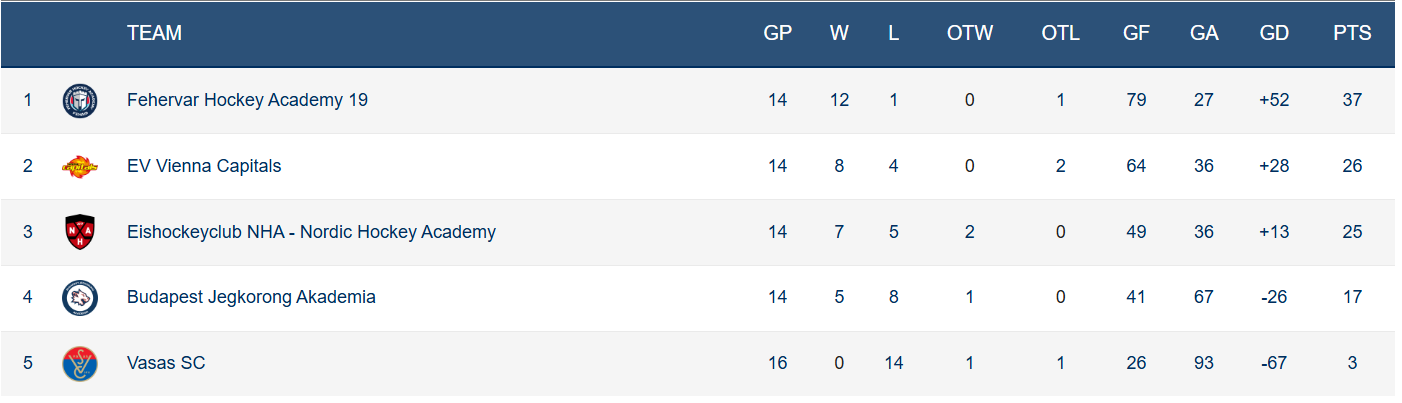
Task: Sort standings by the TEAM column header
Action: [154, 33]
